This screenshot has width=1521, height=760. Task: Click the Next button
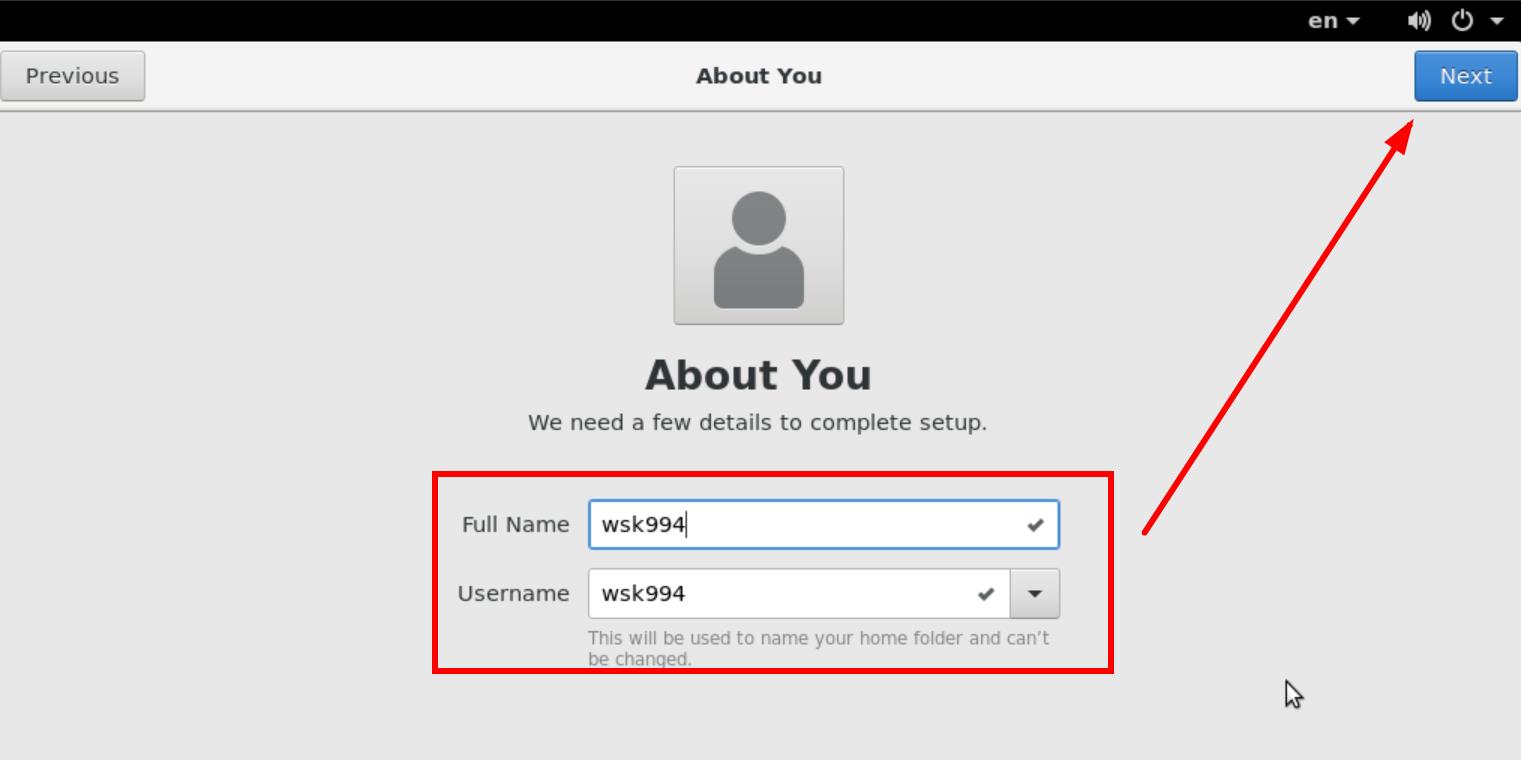[1465, 76]
